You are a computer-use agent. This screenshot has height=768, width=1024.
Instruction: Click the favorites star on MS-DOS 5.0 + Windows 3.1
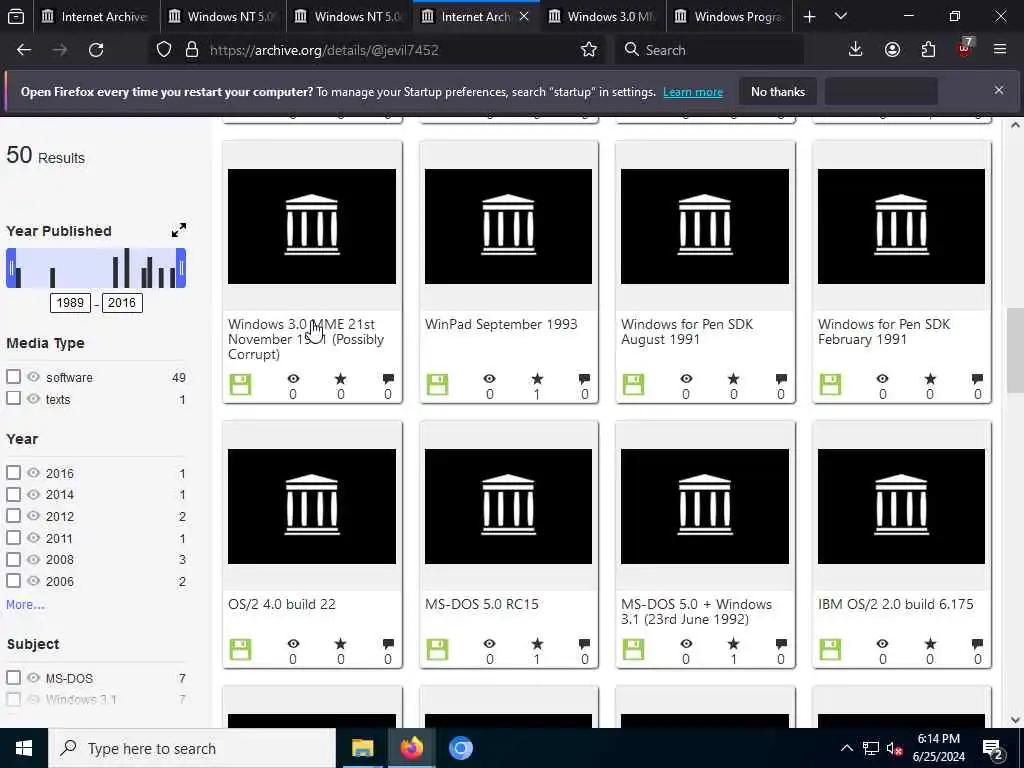click(x=733, y=644)
